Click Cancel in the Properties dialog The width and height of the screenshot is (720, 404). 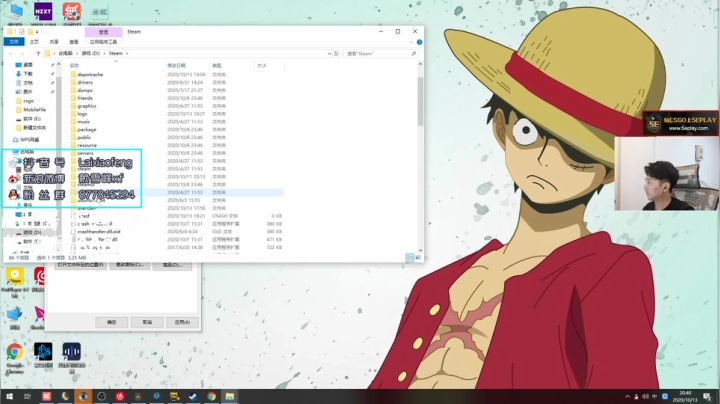[147, 322]
